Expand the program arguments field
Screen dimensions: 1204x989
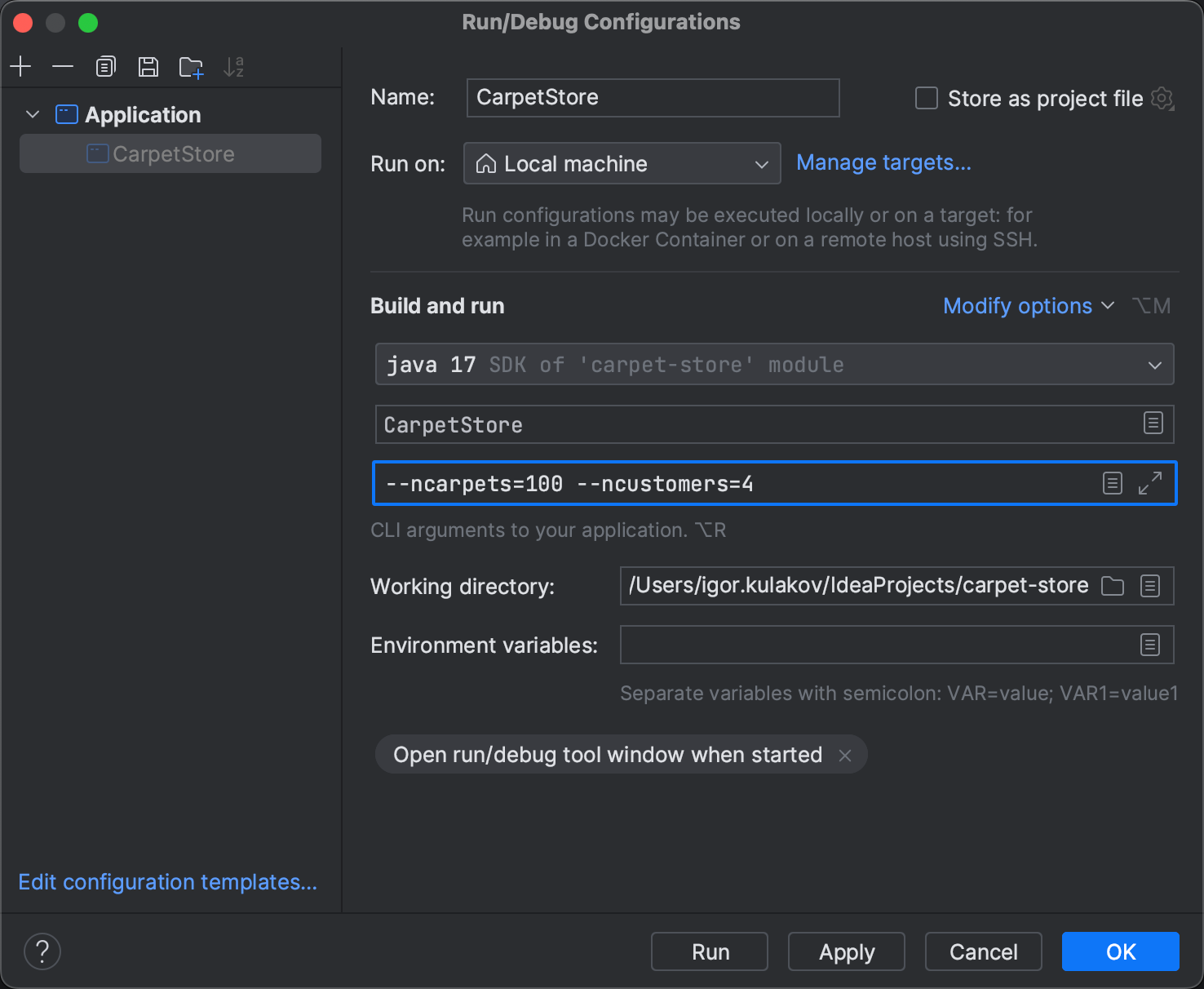point(1150,483)
